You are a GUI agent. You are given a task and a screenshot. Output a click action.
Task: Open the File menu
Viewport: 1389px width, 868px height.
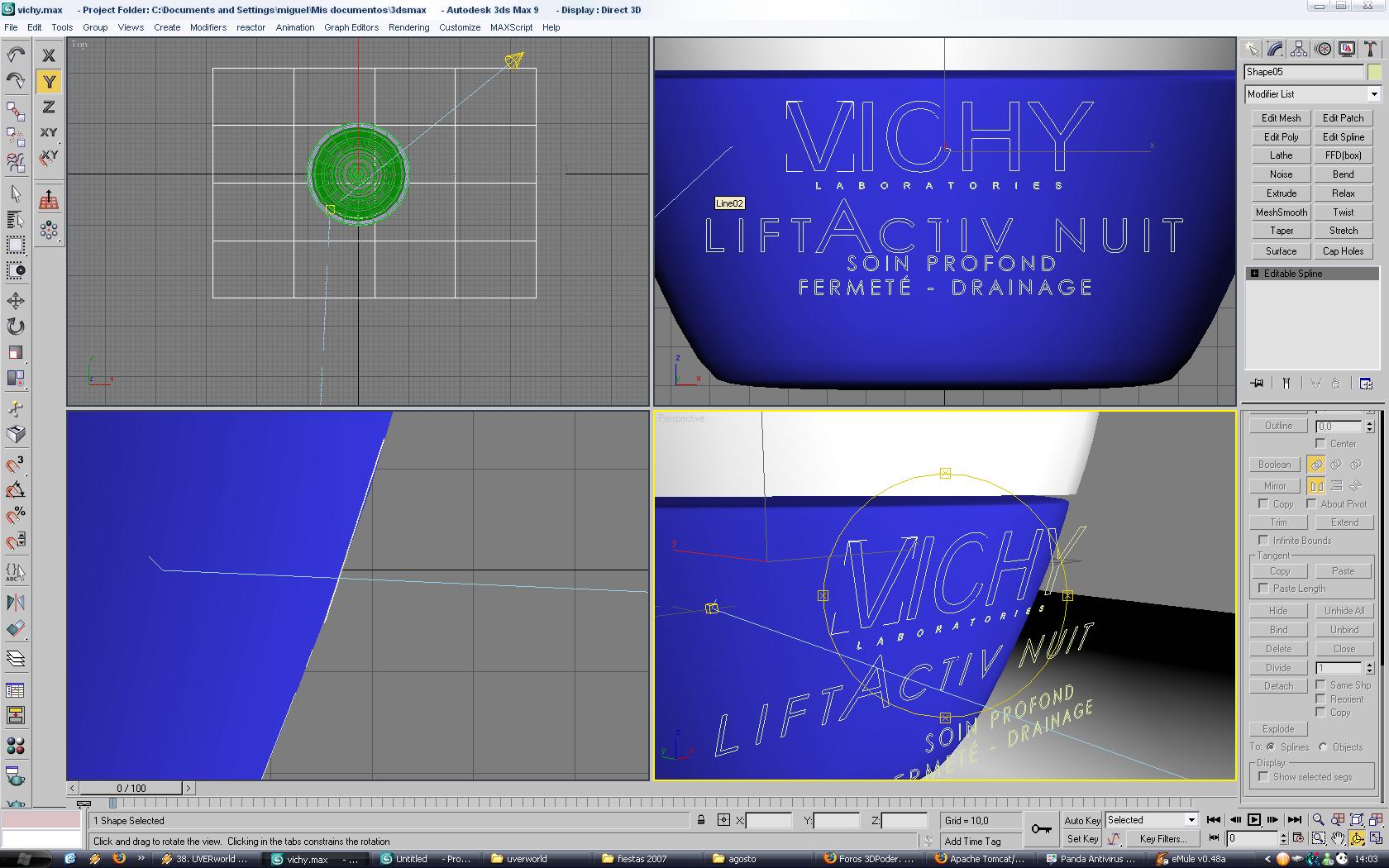[11, 27]
